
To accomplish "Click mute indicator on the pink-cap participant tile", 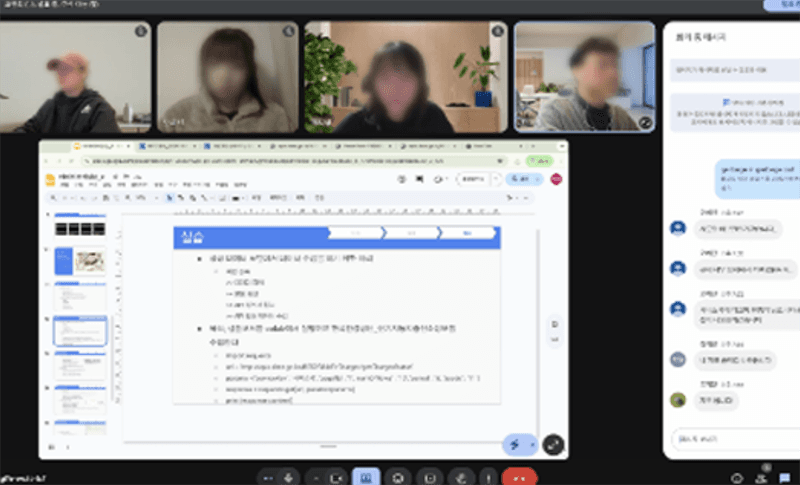I will coord(141,31).
